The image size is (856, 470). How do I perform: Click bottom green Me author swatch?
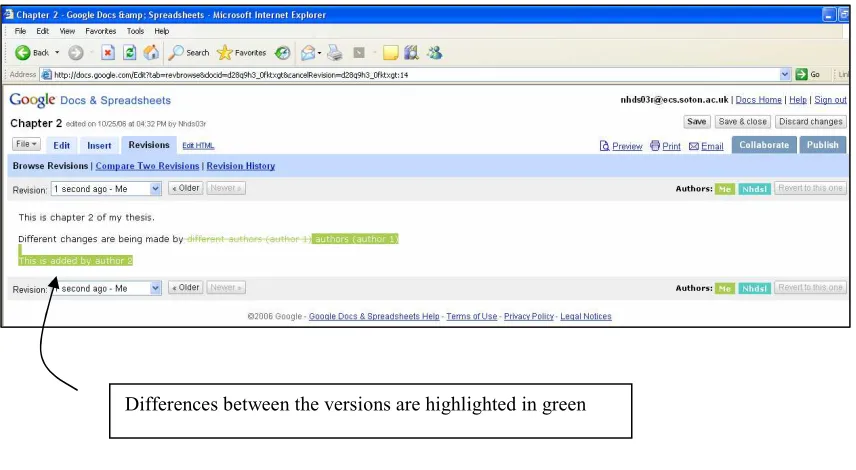[x=725, y=288]
